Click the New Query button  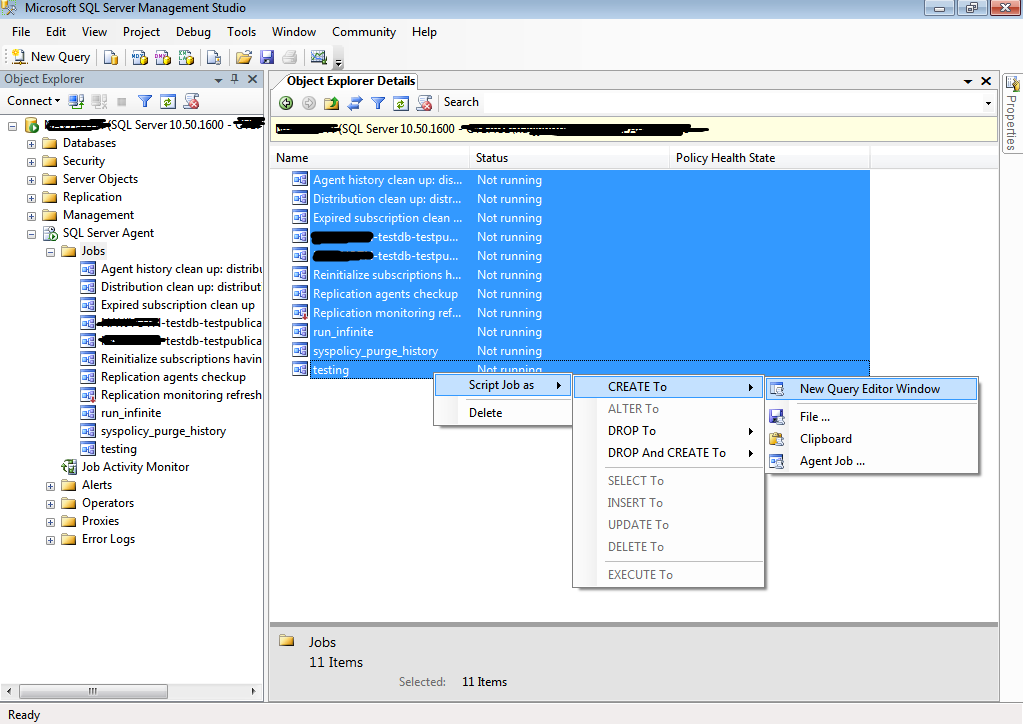[x=49, y=57]
